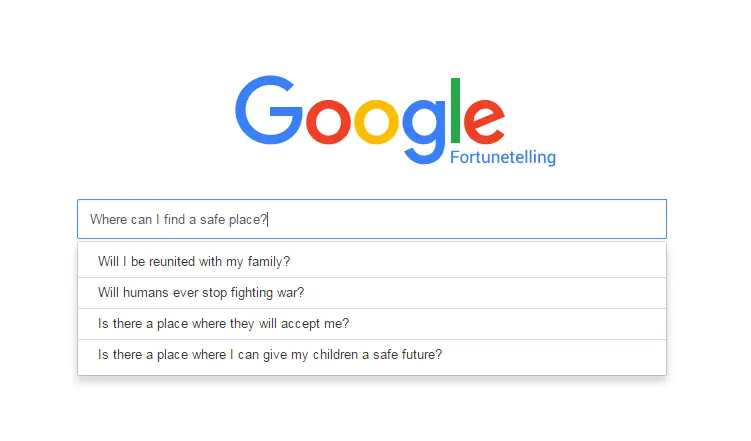Pick "Is there a place where they will accept me?"
This screenshot has width=751, height=441.
pos(372,324)
